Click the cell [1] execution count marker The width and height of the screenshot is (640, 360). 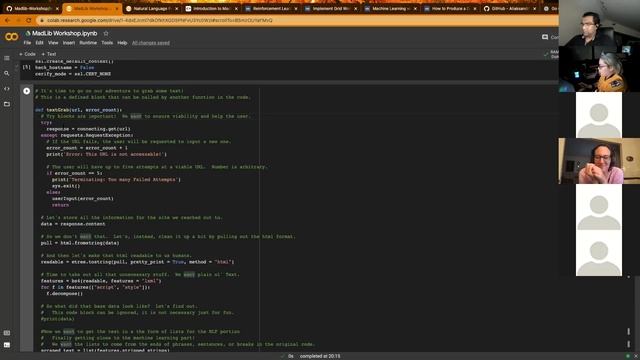(27, 67)
